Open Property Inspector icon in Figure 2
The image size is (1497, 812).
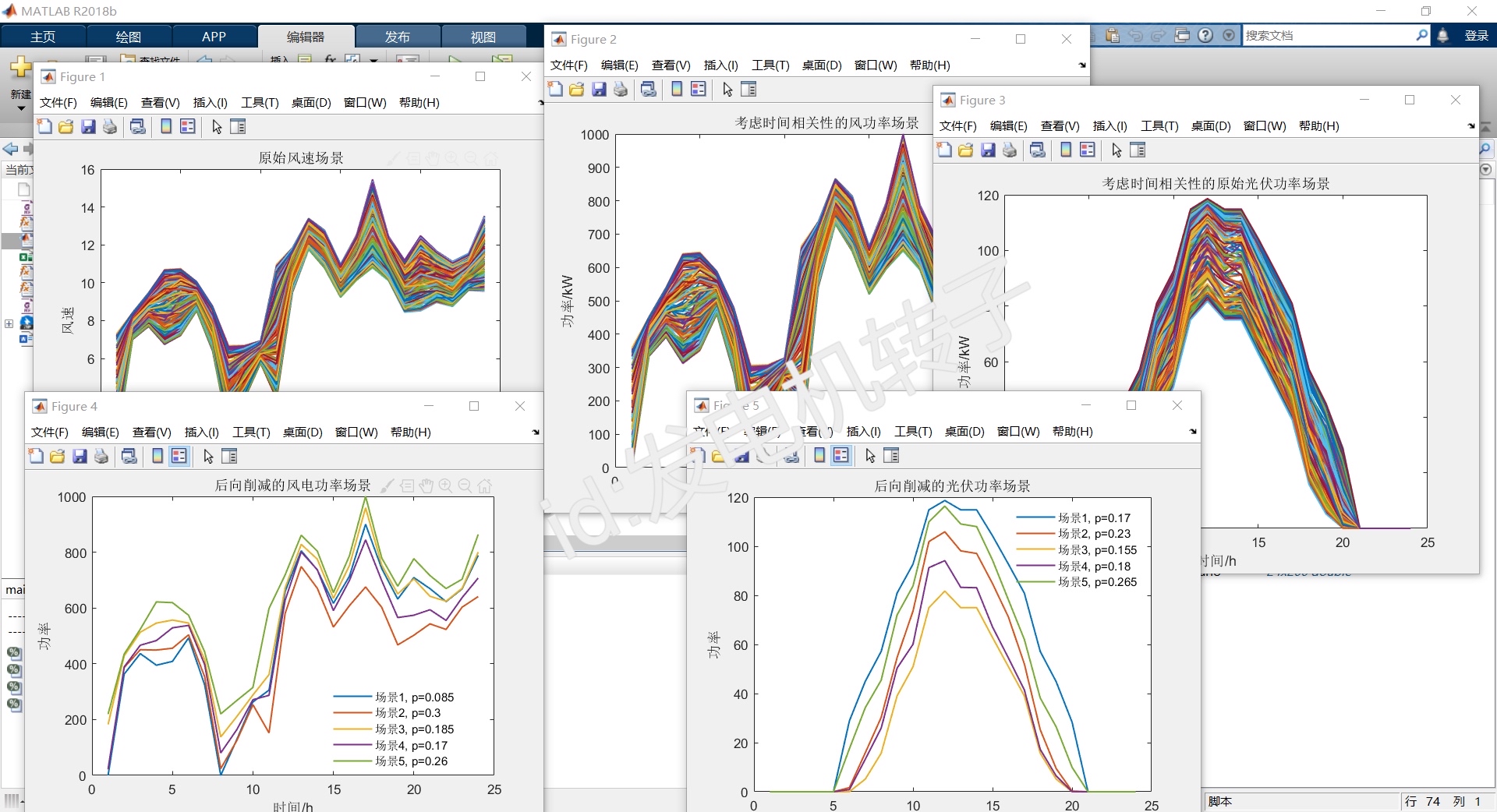coord(748,89)
